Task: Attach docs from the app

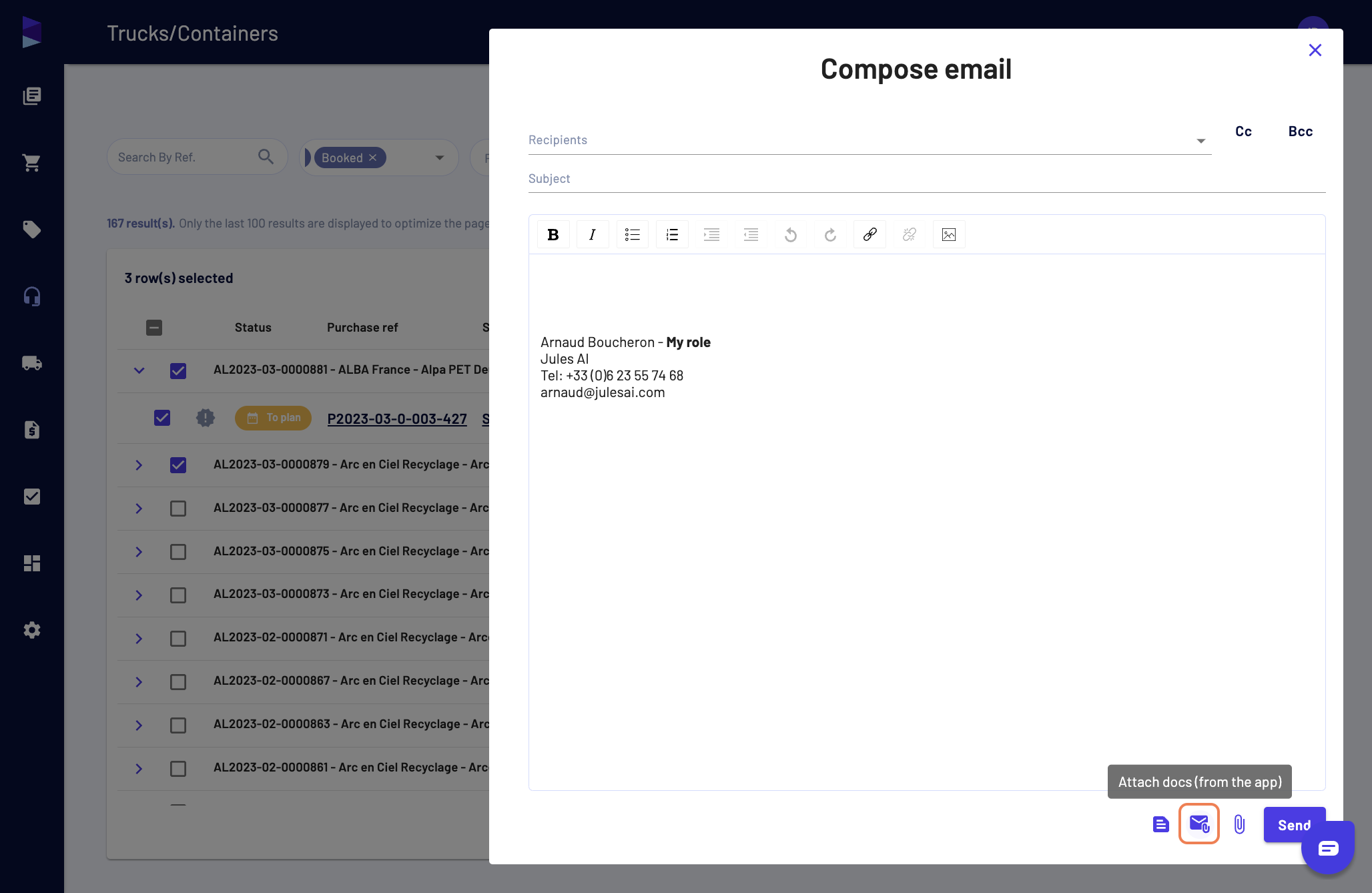Action: pos(1199,824)
